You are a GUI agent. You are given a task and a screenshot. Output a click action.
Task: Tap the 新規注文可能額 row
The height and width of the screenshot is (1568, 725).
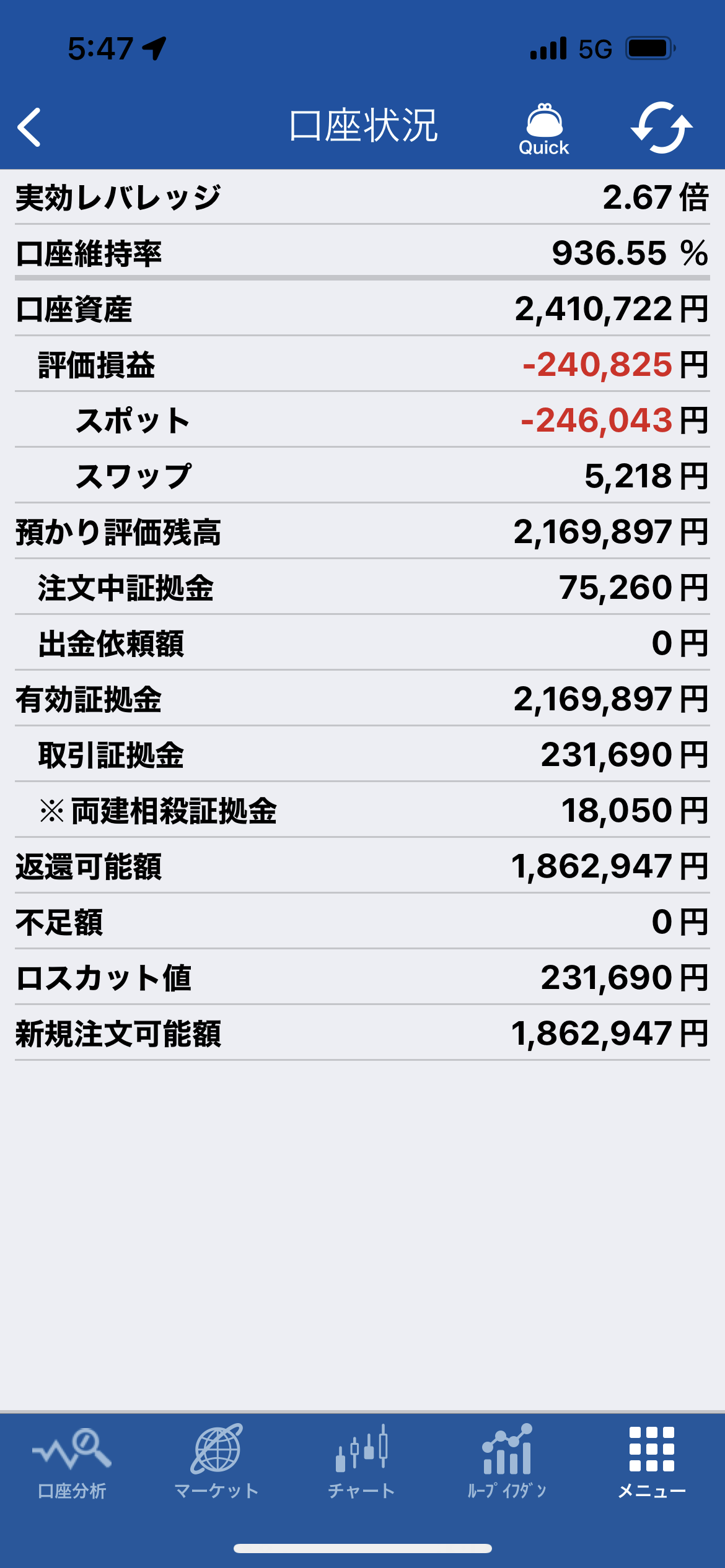tap(362, 1034)
